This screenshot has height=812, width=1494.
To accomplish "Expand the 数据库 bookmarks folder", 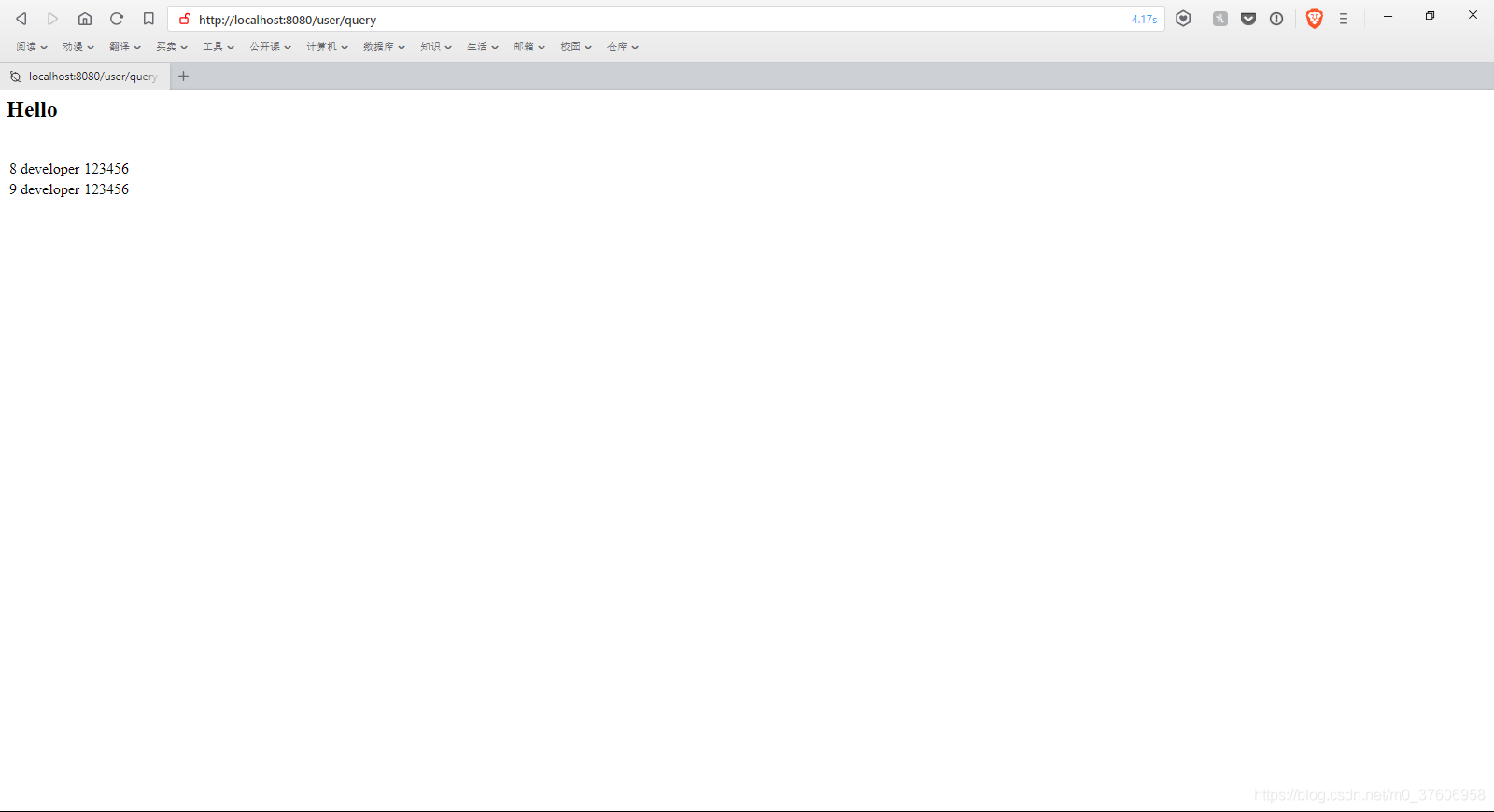I will pos(384,47).
